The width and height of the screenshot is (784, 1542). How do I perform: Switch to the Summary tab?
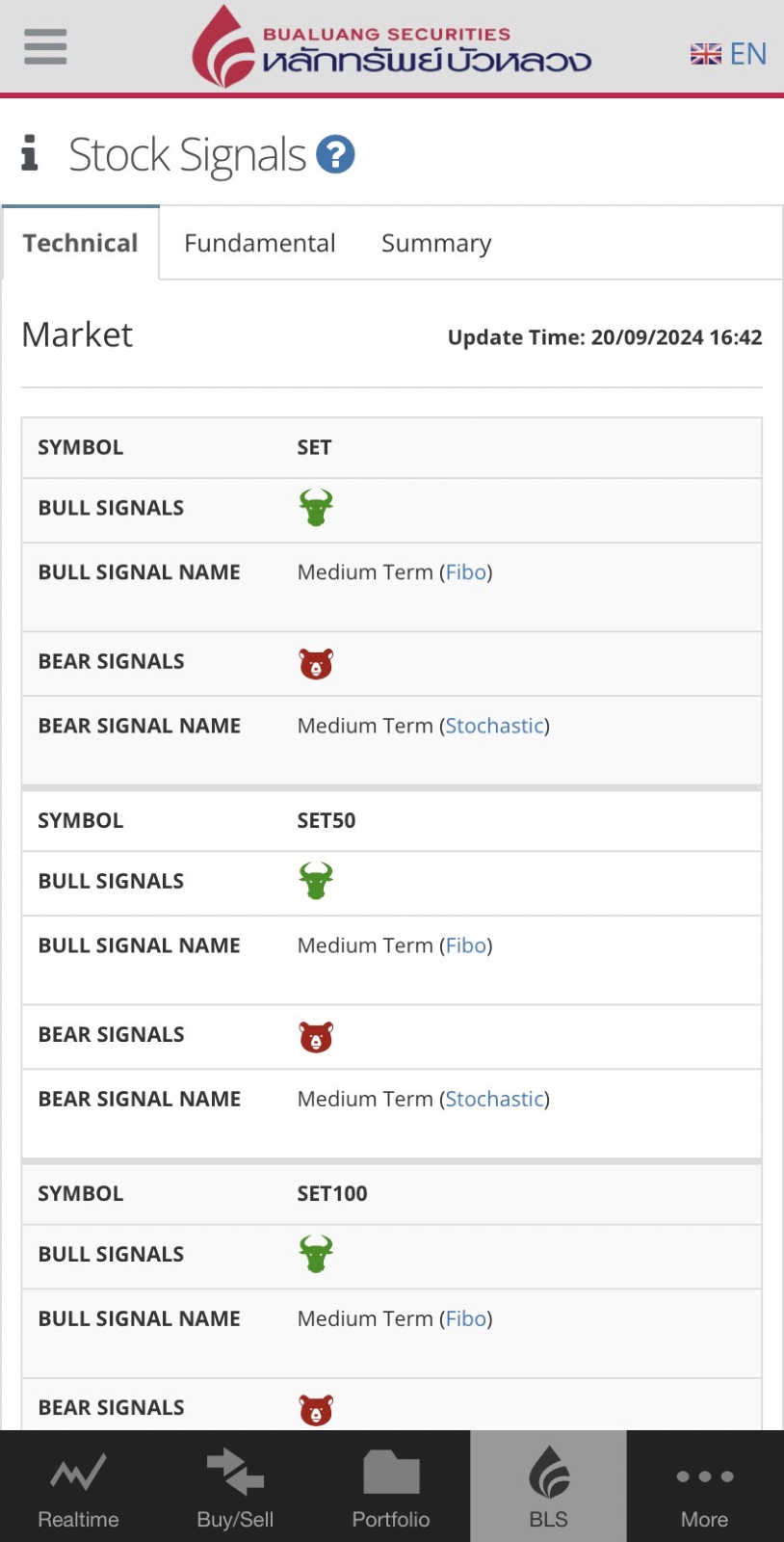[436, 243]
